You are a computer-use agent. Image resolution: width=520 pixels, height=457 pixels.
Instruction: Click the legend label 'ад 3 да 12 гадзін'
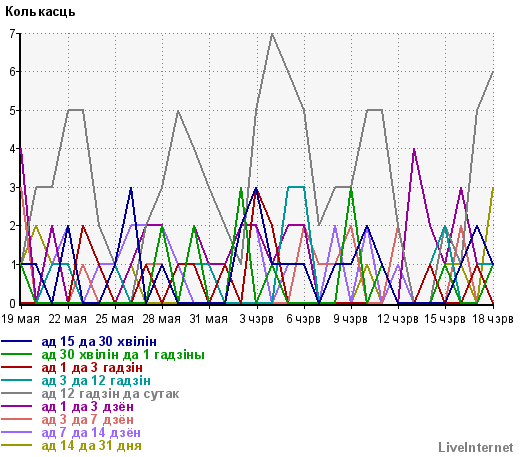click(x=96, y=381)
